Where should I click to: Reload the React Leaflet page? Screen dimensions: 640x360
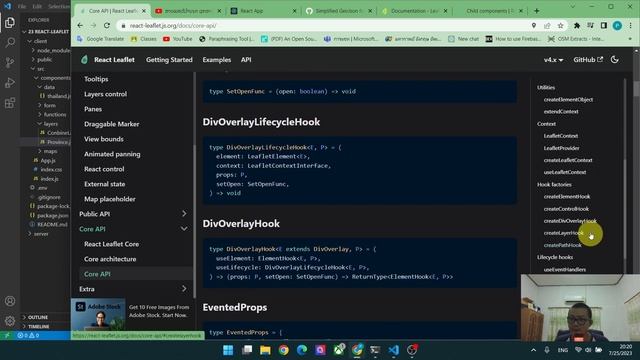[107, 25]
